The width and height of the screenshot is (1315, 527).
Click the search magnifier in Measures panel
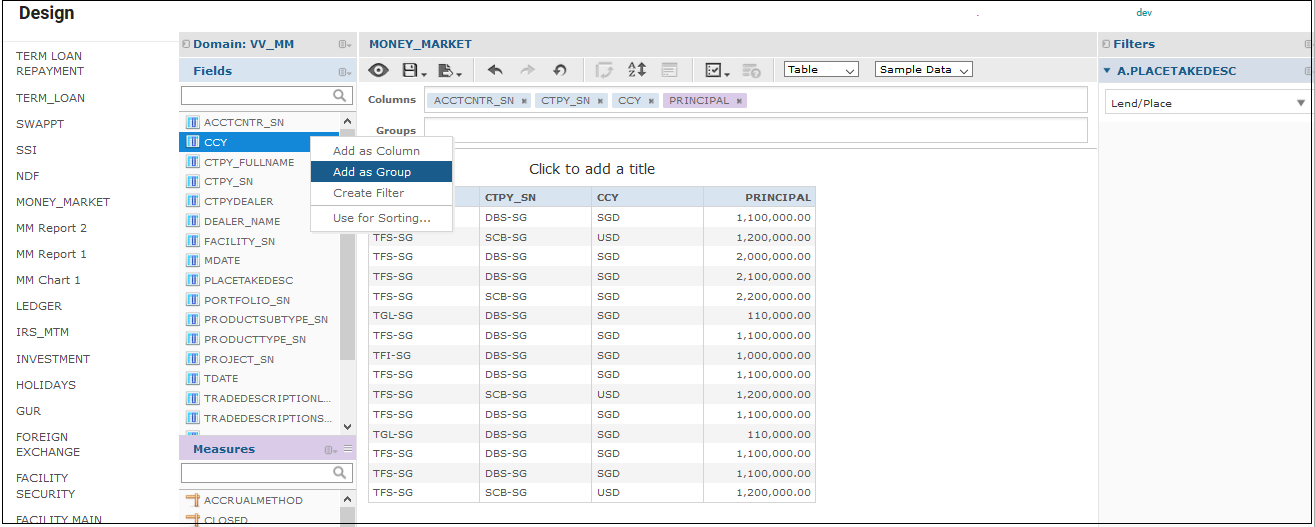tap(341, 473)
